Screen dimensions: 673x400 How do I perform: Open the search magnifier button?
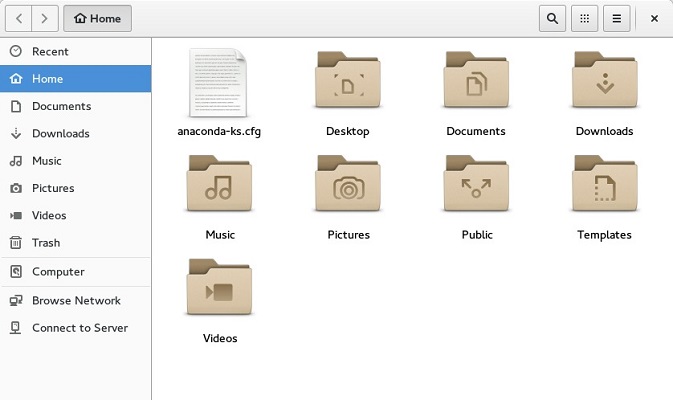[x=552, y=18]
